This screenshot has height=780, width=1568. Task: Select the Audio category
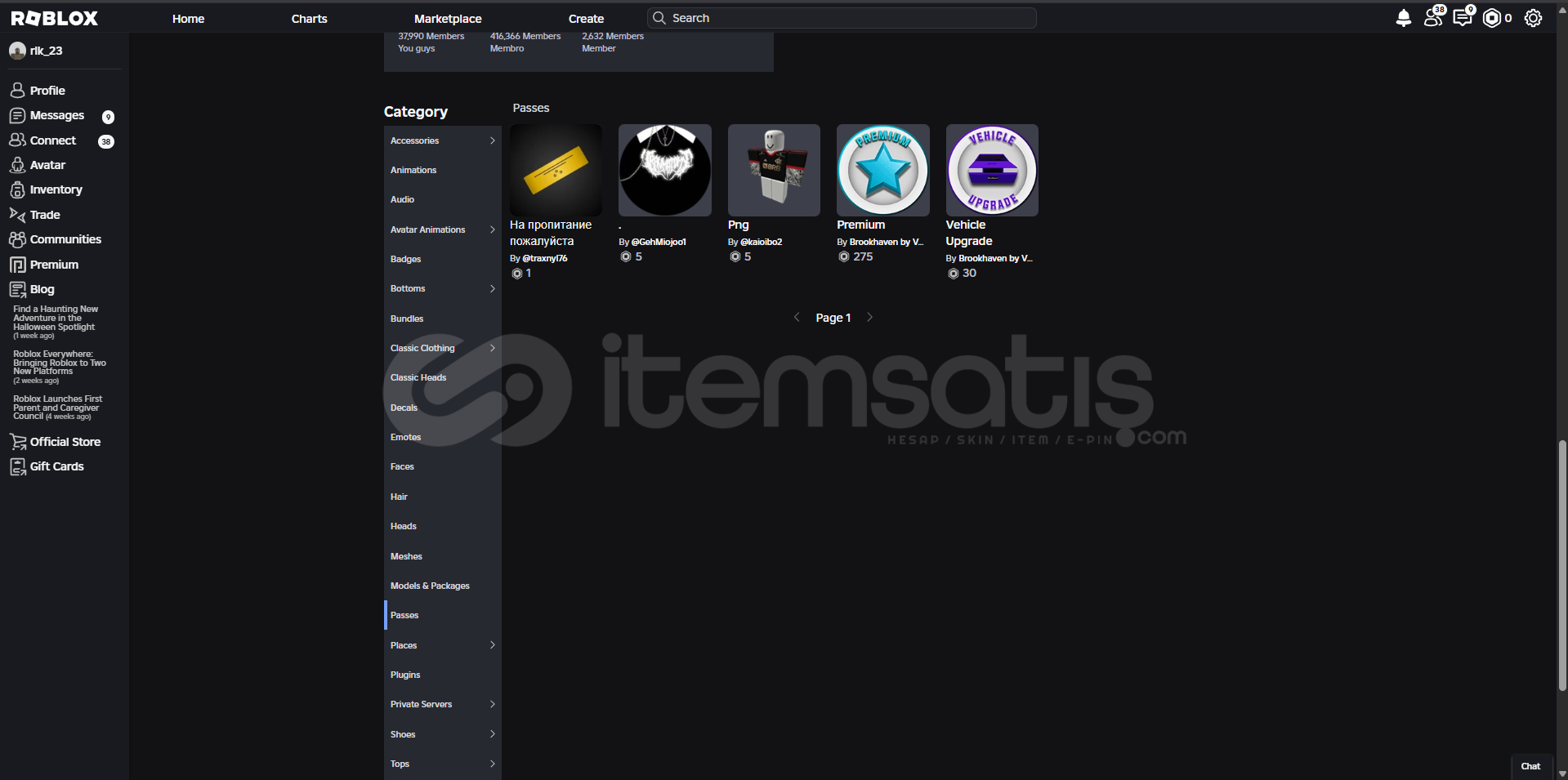click(x=443, y=199)
